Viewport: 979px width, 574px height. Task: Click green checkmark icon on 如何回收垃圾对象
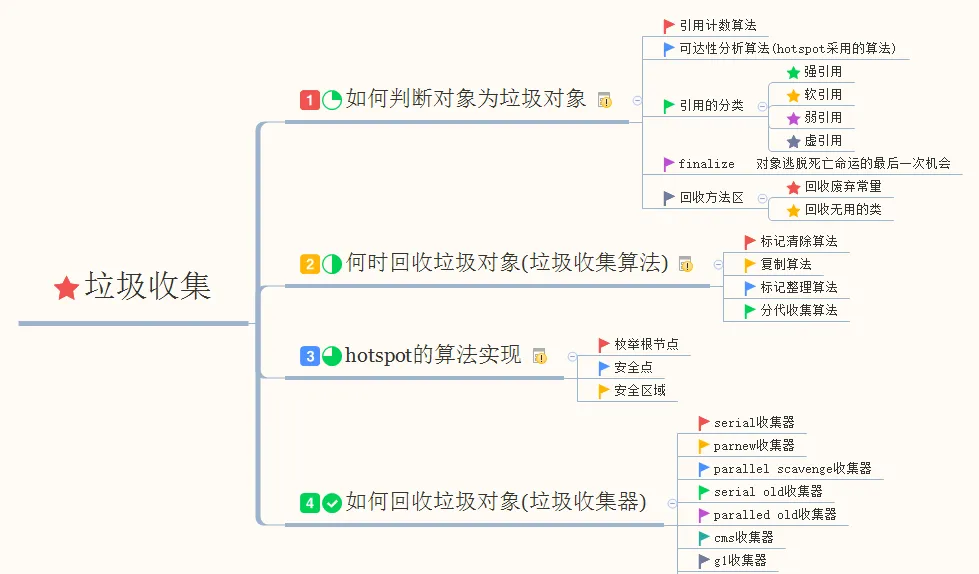332,503
